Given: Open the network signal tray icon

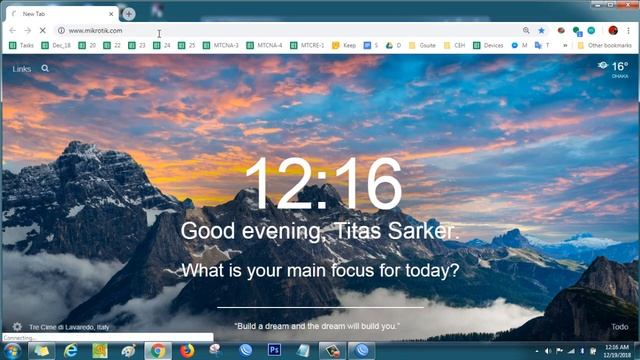Looking at the screenshot, I should [571, 351].
